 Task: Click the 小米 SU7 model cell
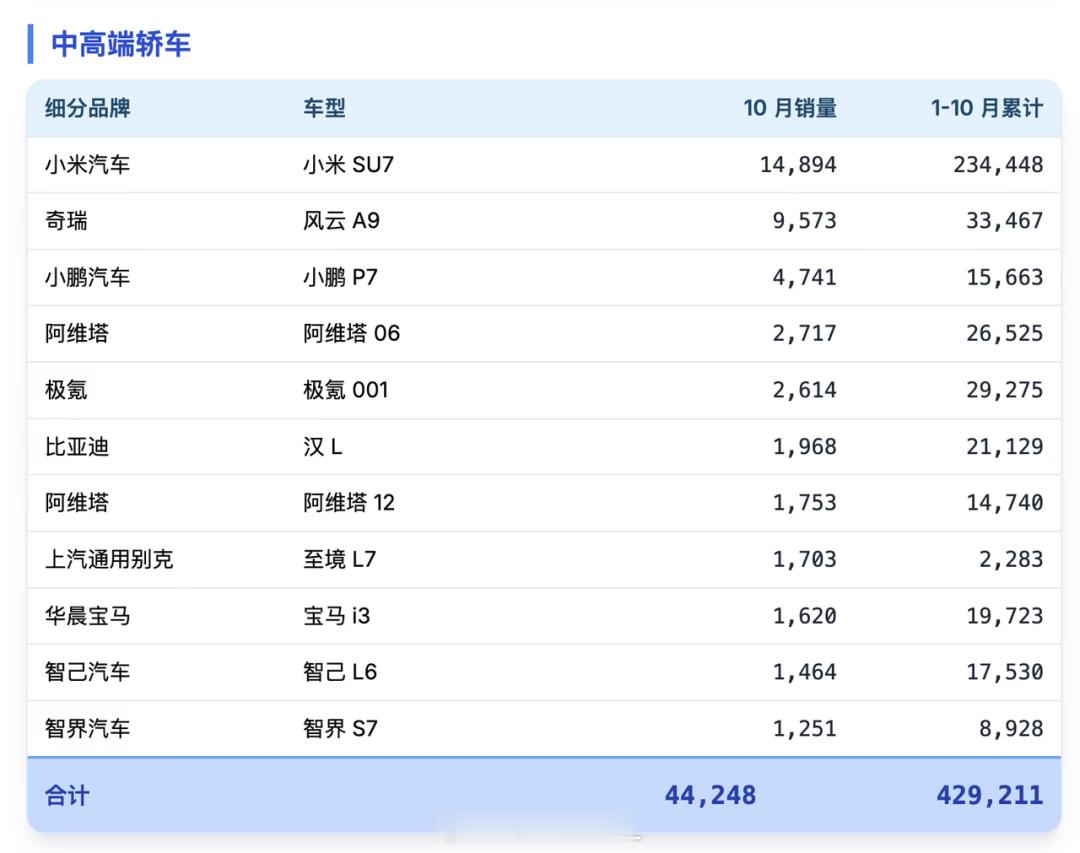click(x=349, y=165)
